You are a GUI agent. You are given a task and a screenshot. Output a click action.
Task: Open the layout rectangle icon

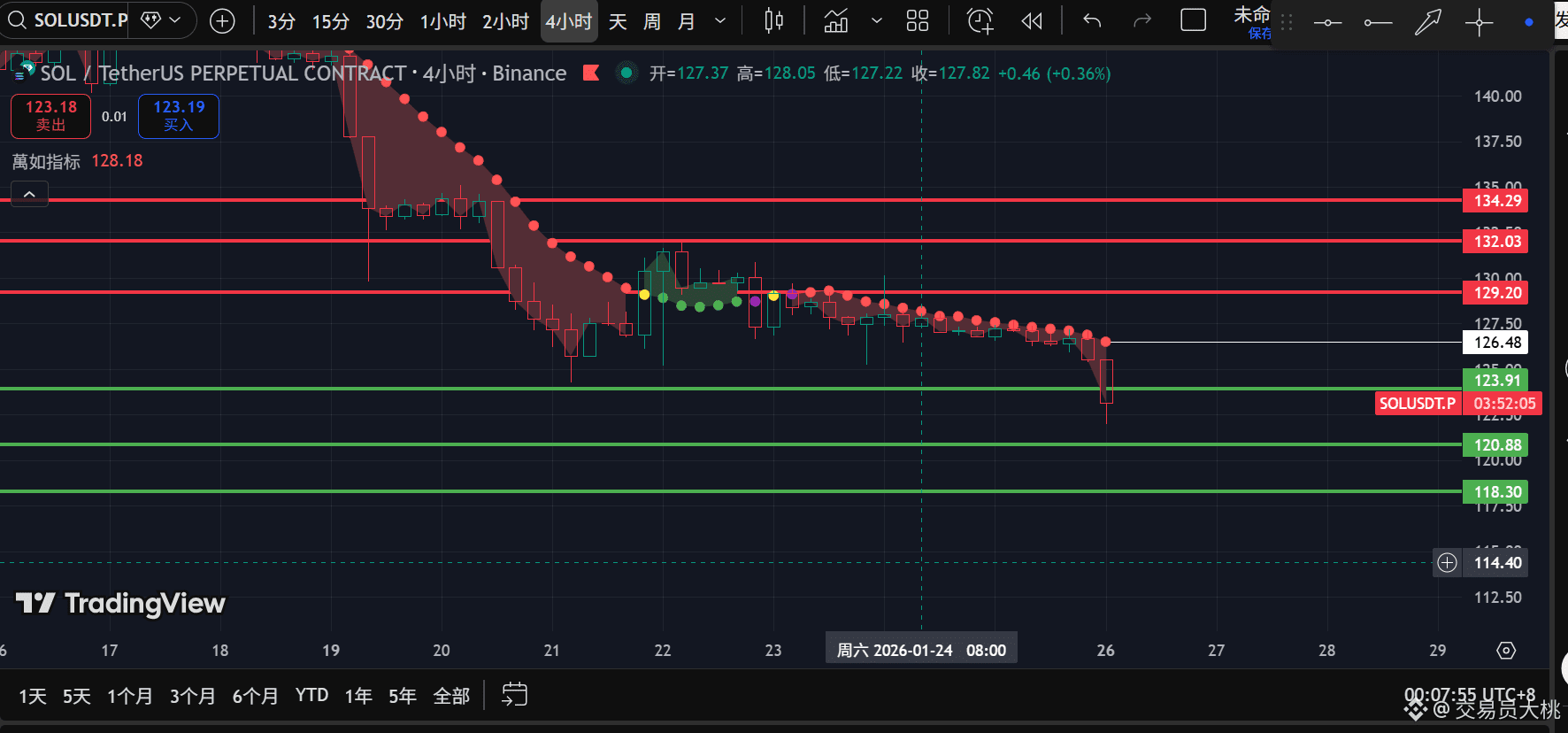1194,20
